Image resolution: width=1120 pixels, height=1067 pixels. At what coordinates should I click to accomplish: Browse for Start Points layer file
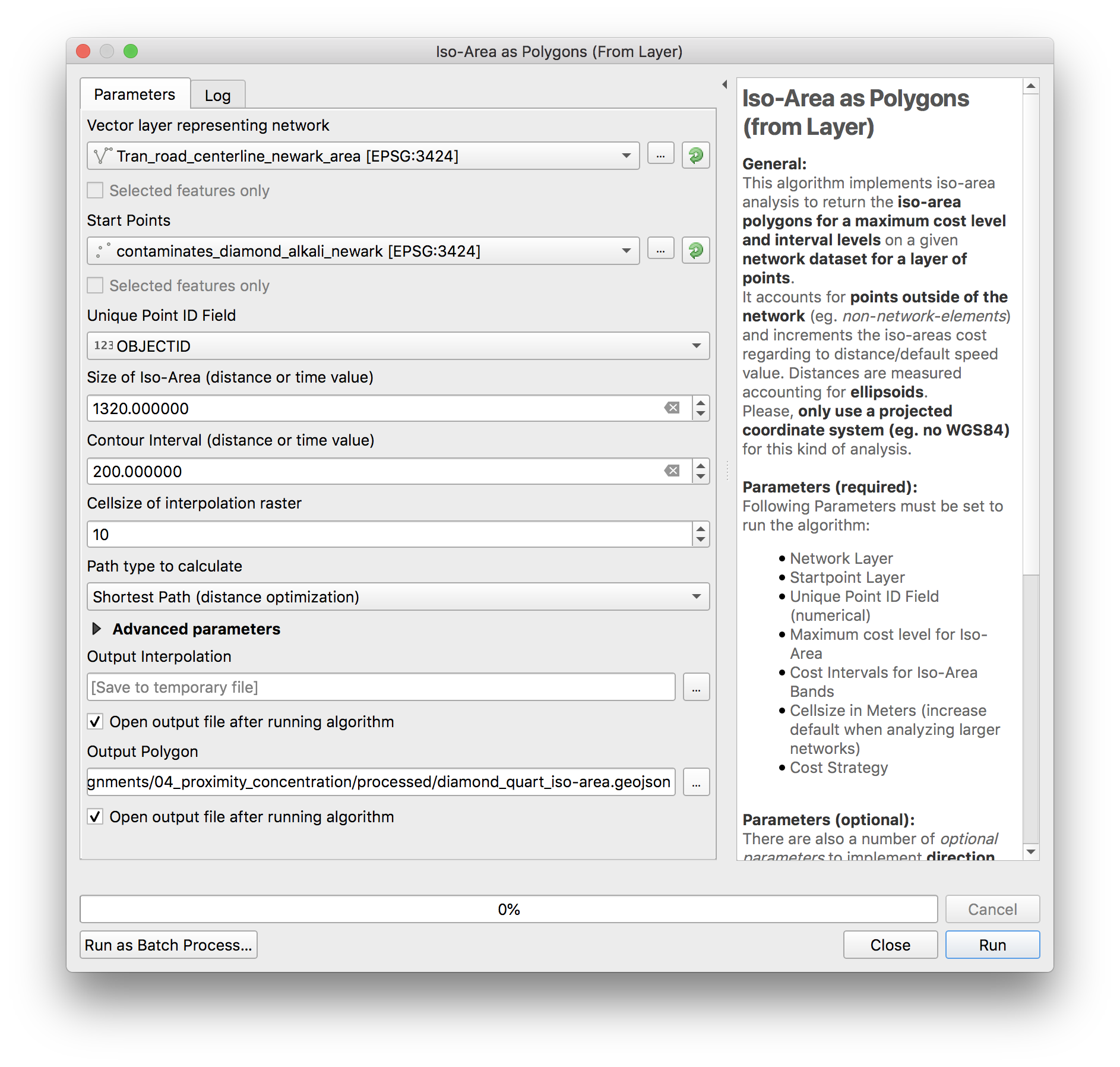tap(660, 251)
